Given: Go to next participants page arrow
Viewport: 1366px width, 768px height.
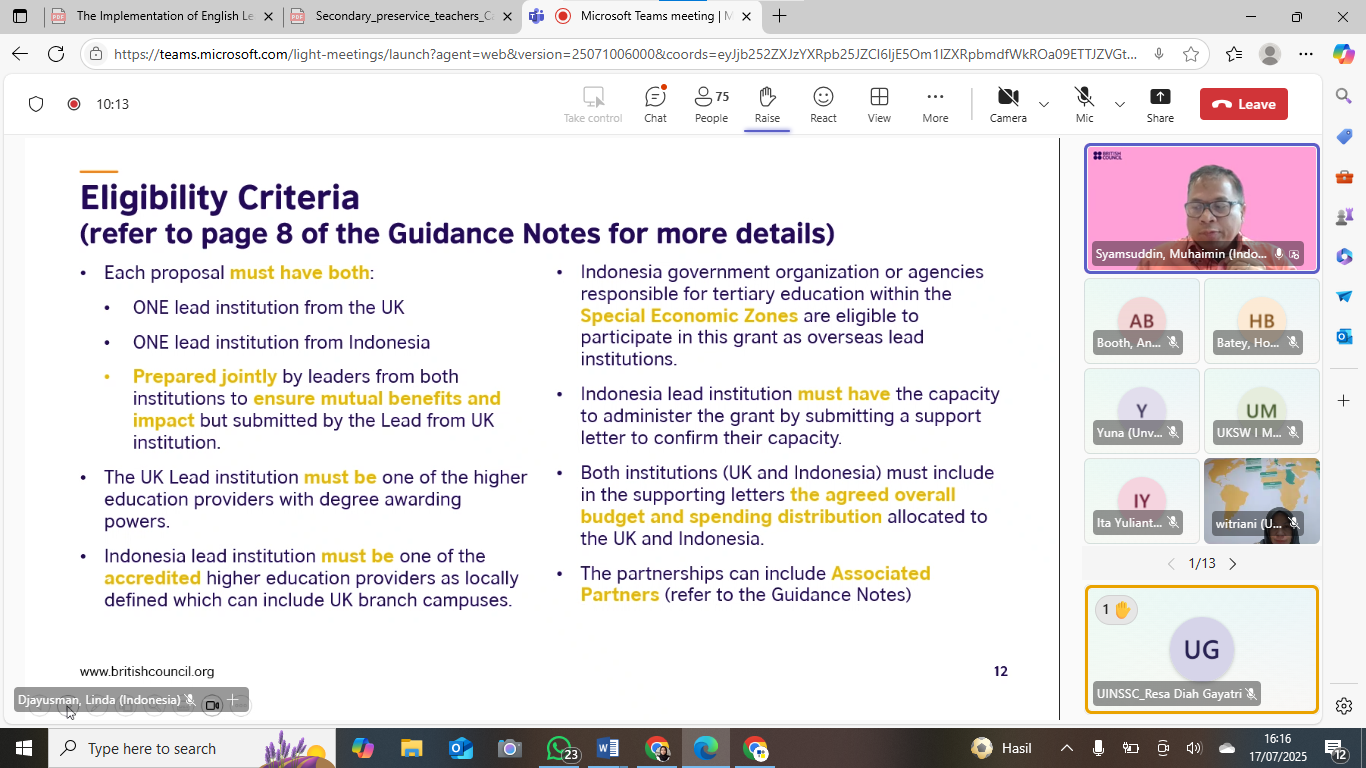Looking at the screenshot, I should [x=1232, y=564].
